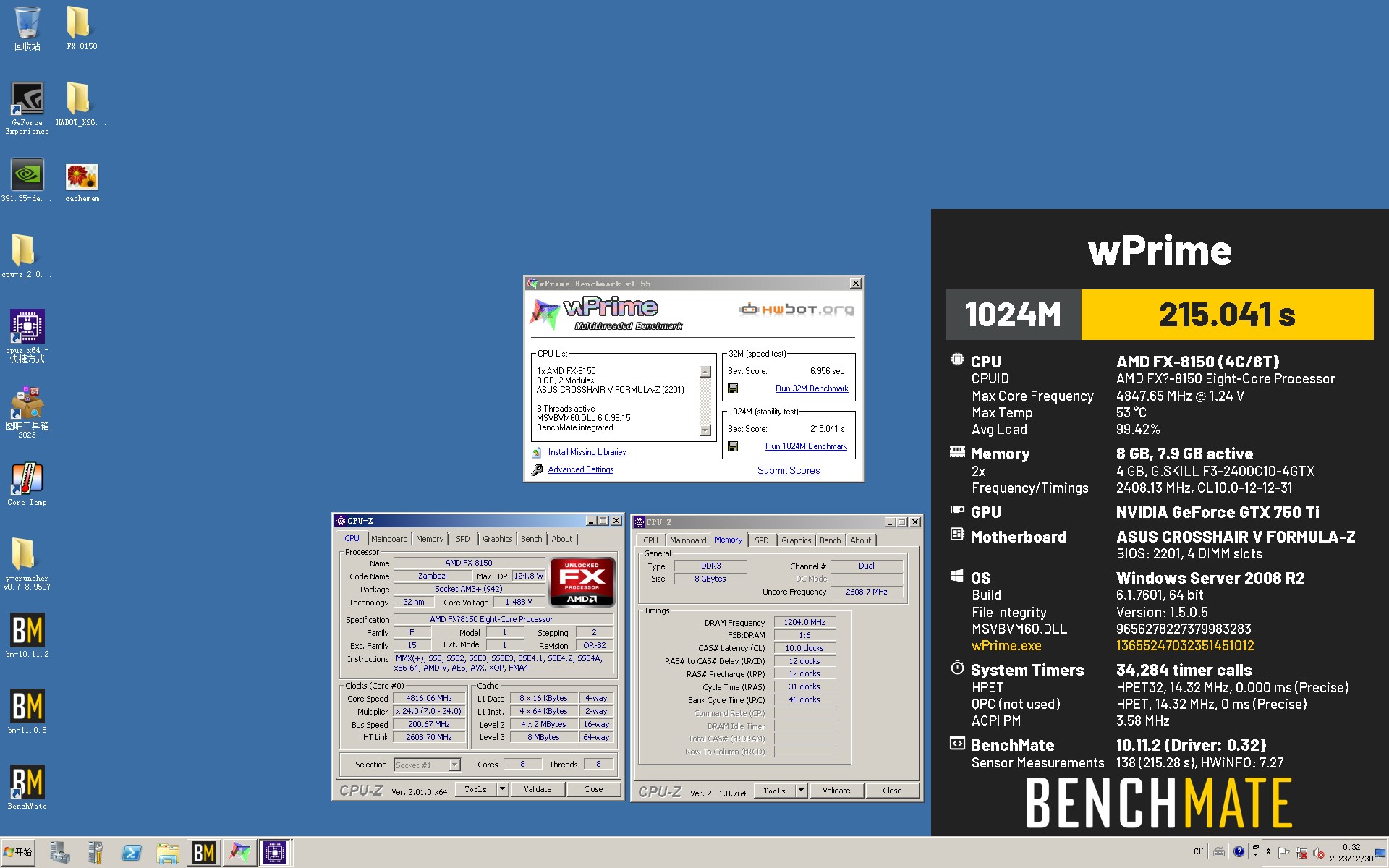Launch the BenchMate desktop shortcut

point(27,788)
